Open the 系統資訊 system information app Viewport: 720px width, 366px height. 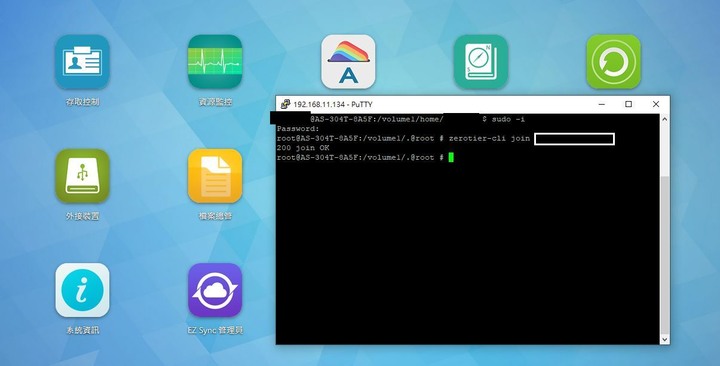point(82,290)
